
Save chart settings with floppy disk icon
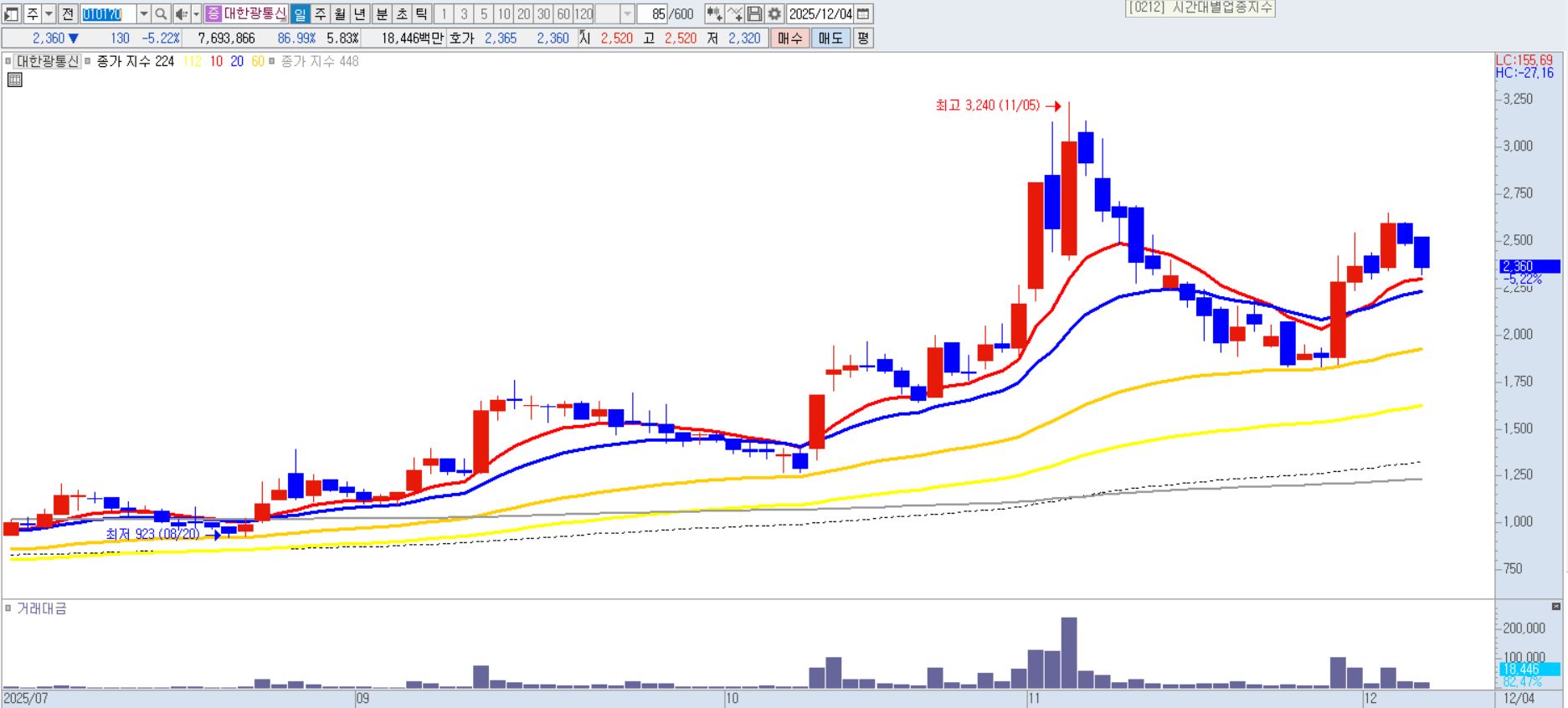[x=754, y=14]
